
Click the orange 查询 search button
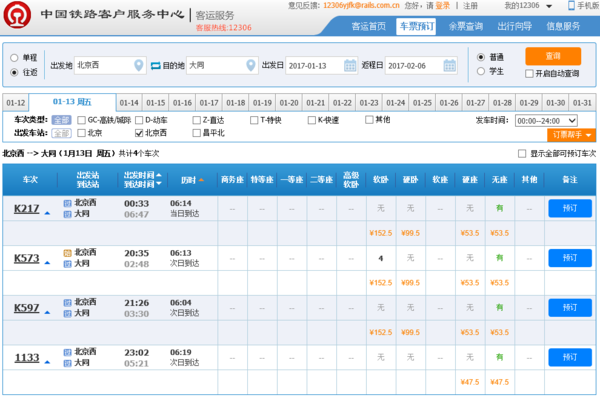[x=553, y=56]
